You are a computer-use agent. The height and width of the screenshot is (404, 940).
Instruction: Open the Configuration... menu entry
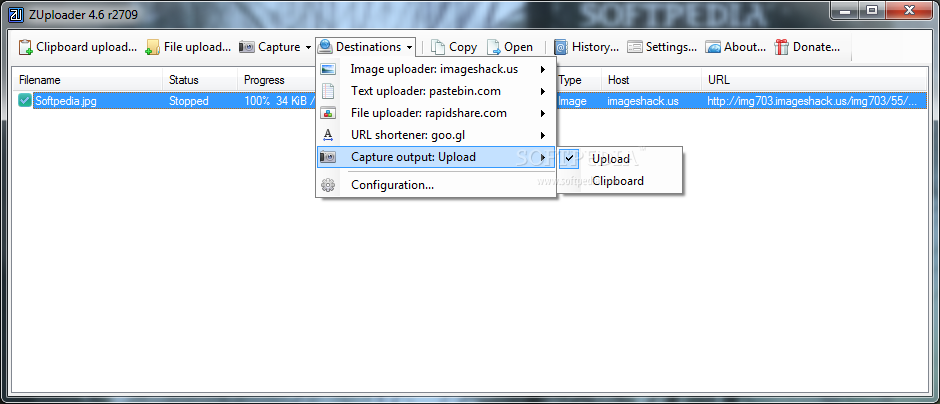click(x=436, y=185)
